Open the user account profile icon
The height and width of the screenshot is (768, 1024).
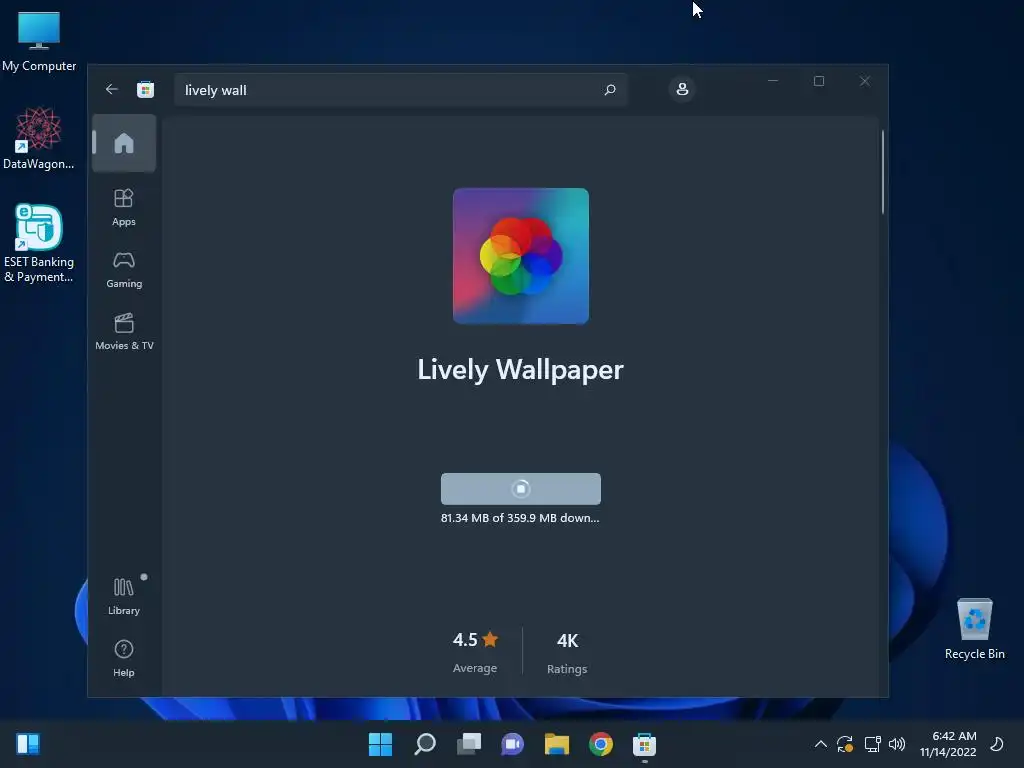coord(682,89)
